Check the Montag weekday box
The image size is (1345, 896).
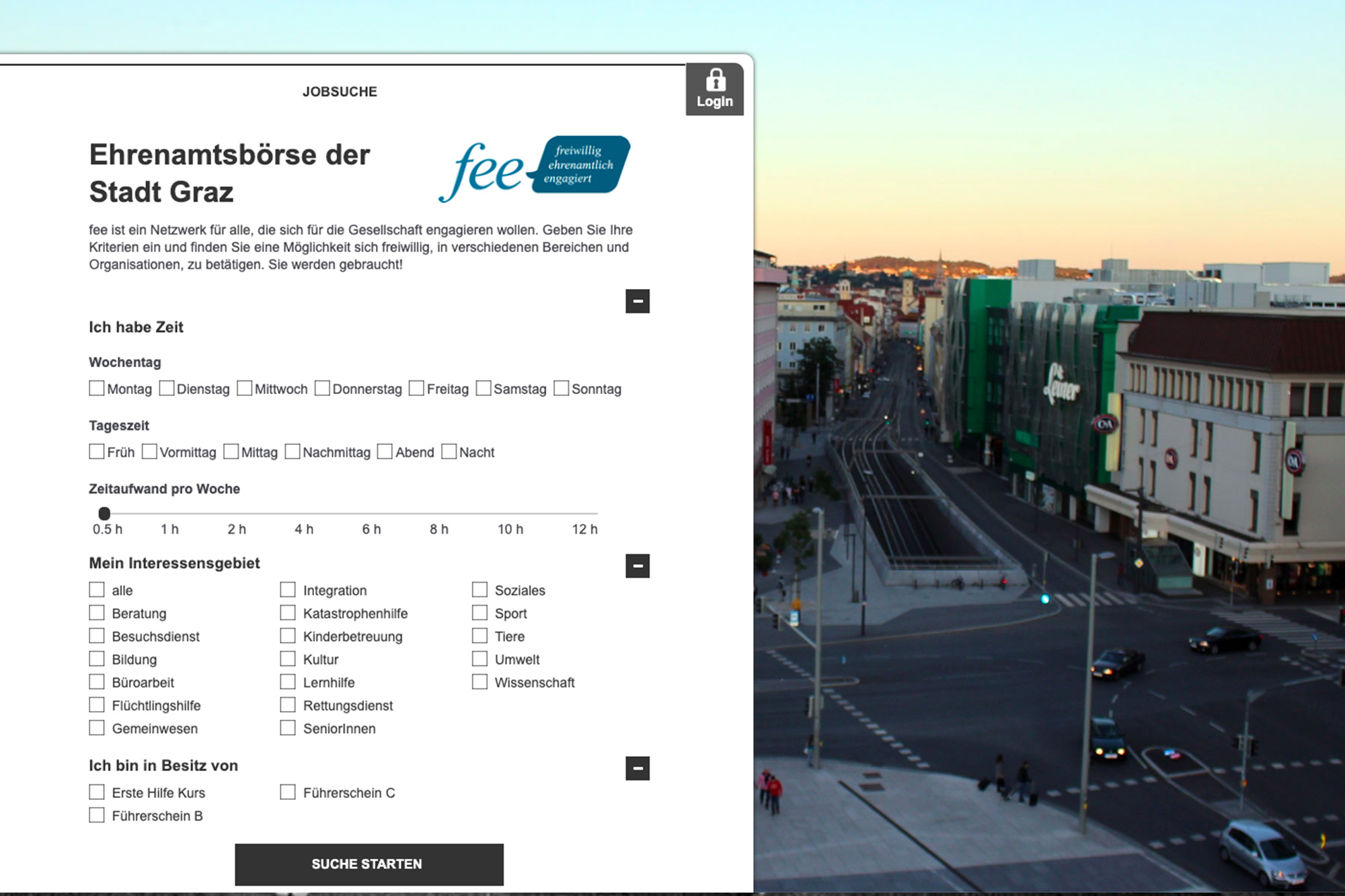(97, 389)
